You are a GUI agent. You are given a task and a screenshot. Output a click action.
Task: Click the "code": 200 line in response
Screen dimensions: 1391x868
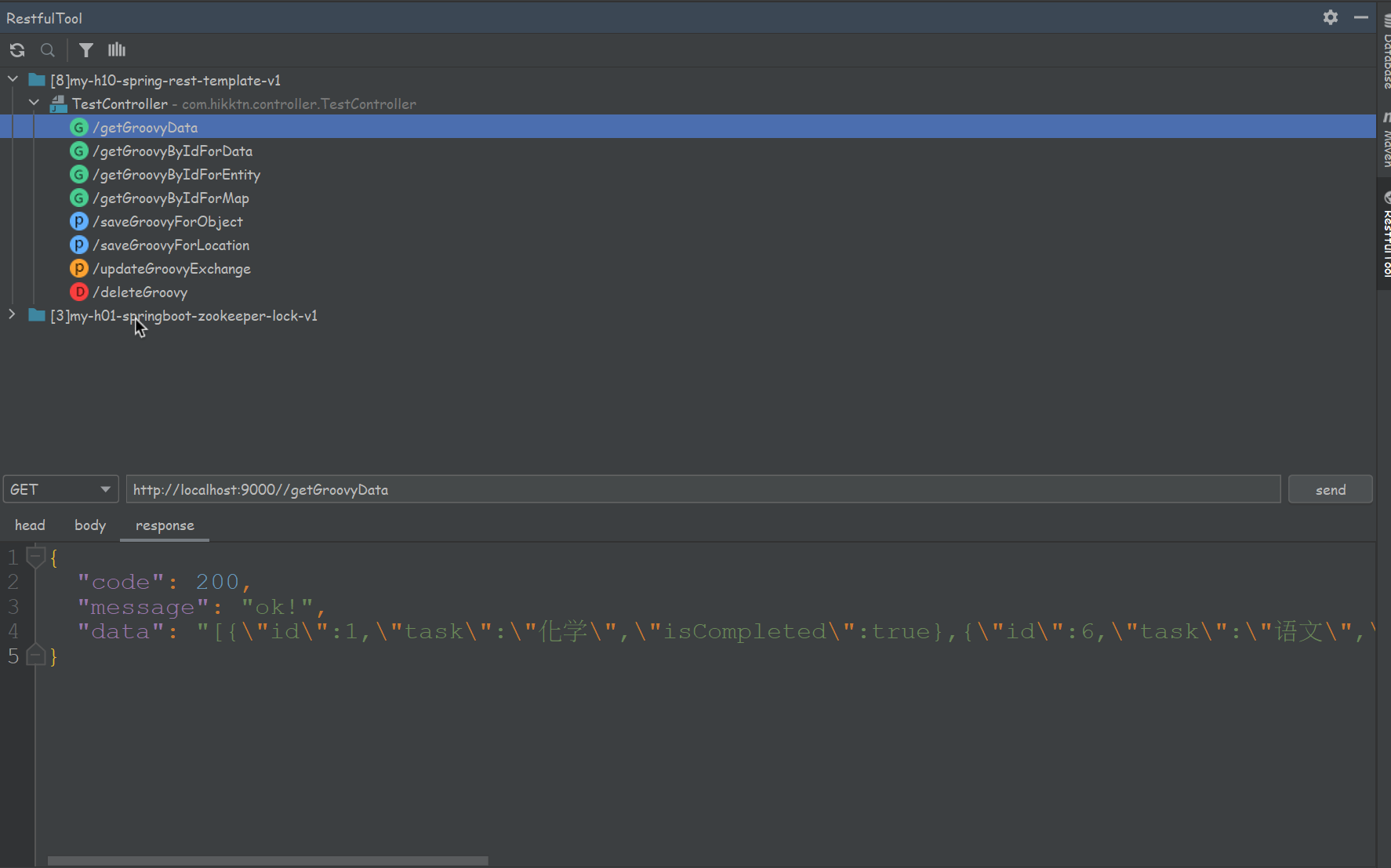coord(164,582)
